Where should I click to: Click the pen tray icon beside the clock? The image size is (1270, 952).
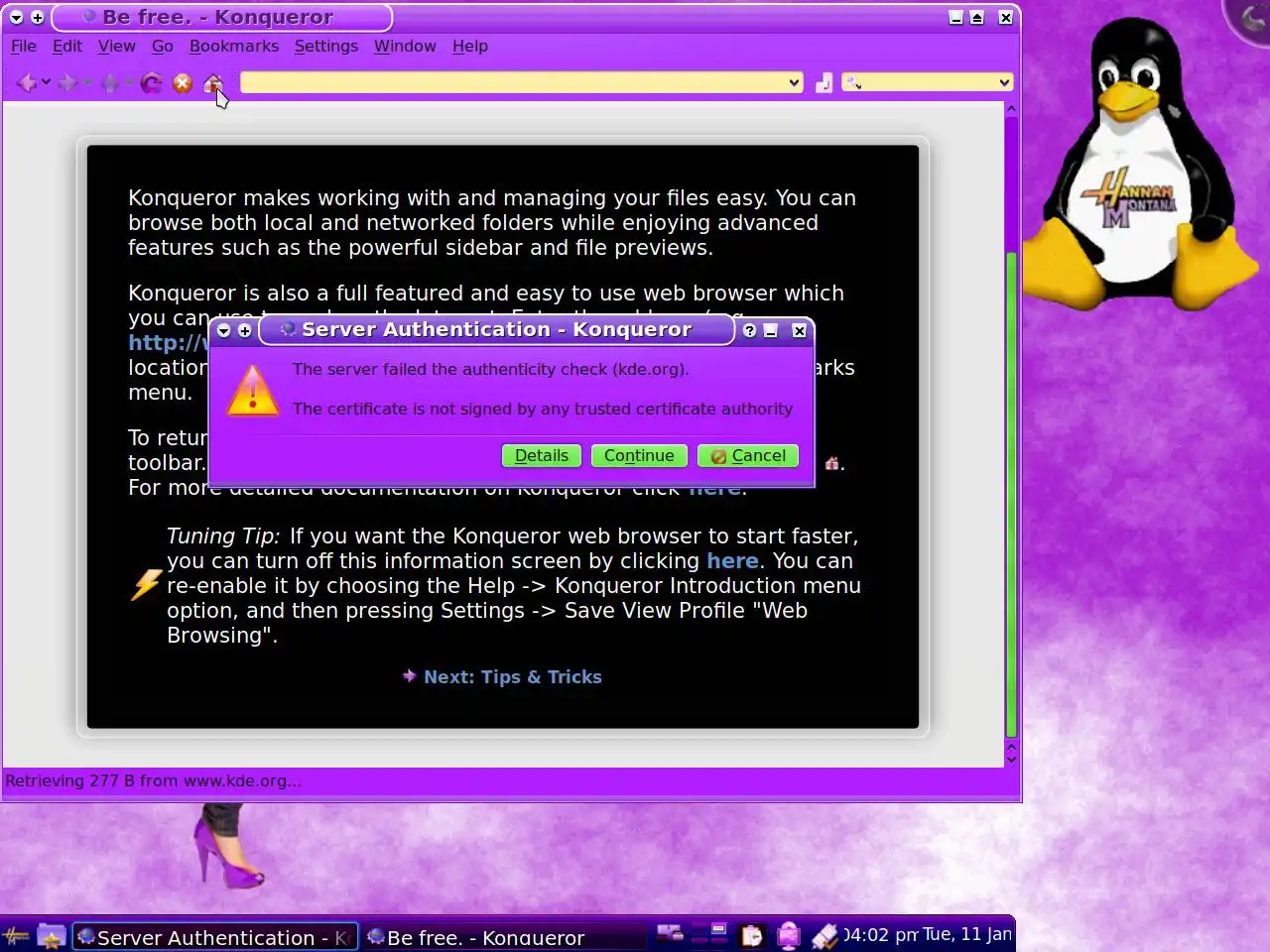pos(825,935)
